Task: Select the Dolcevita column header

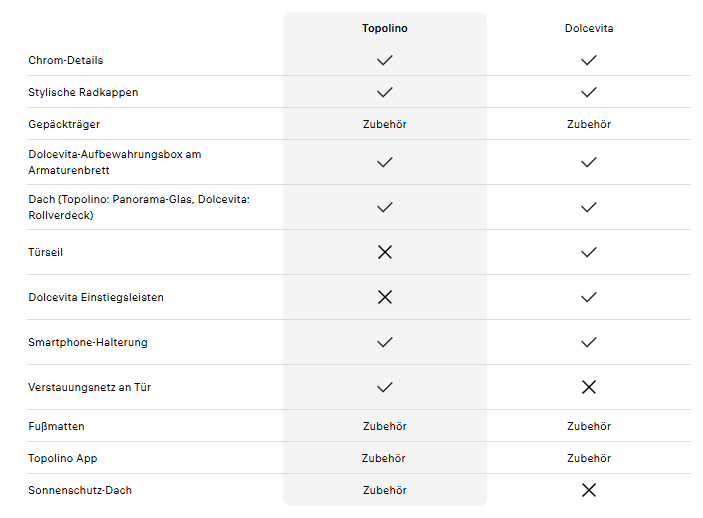Action: 589,28
